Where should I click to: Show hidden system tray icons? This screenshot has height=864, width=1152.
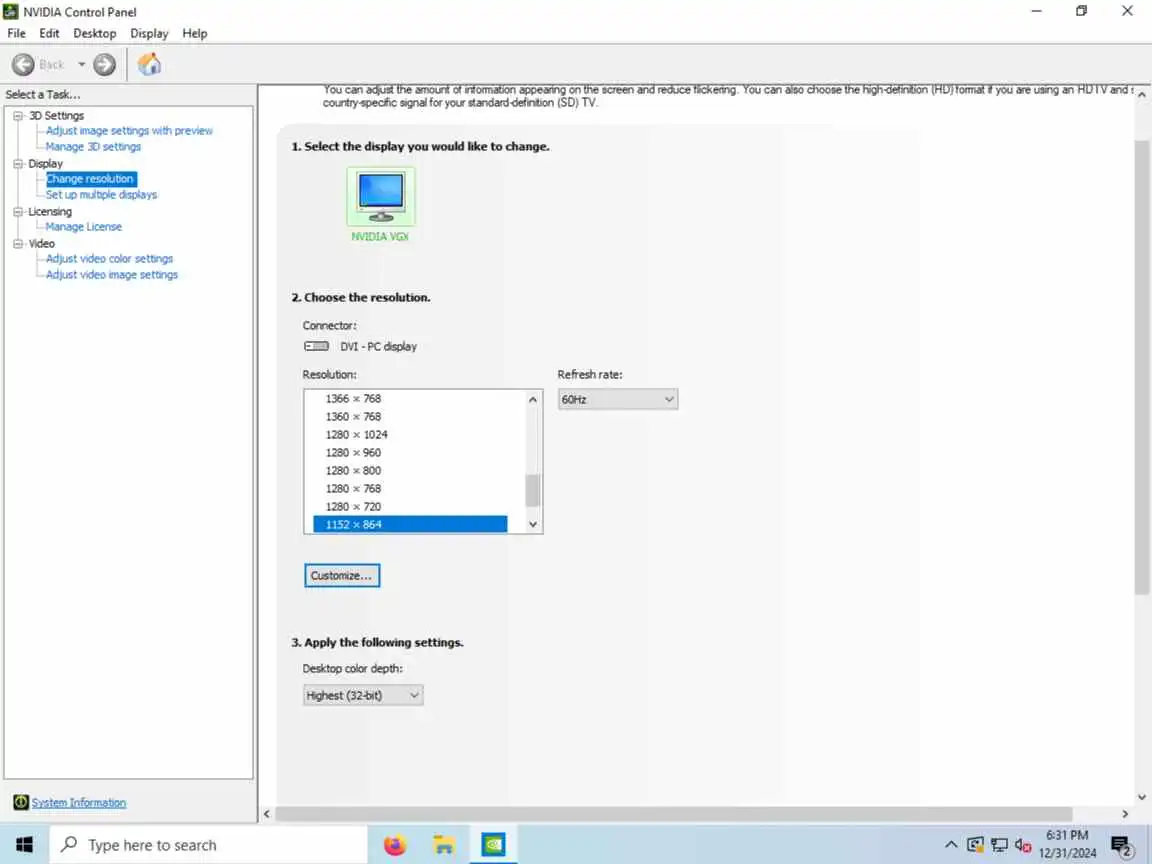click(x=951, y=845)
